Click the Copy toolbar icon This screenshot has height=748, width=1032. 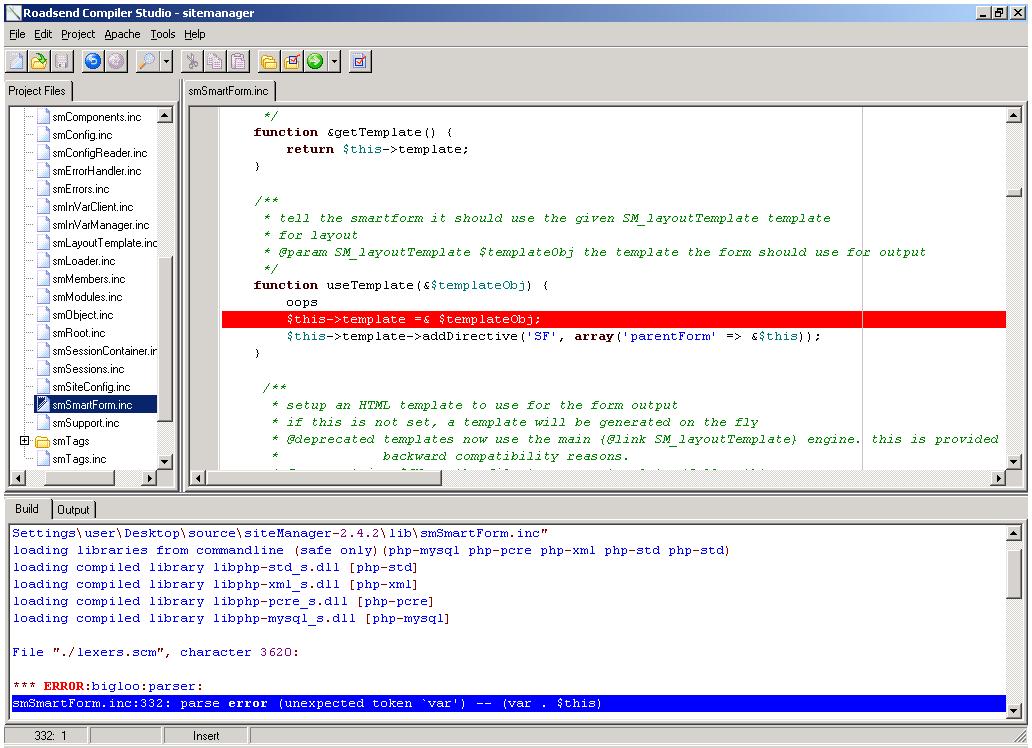[215, 61]
